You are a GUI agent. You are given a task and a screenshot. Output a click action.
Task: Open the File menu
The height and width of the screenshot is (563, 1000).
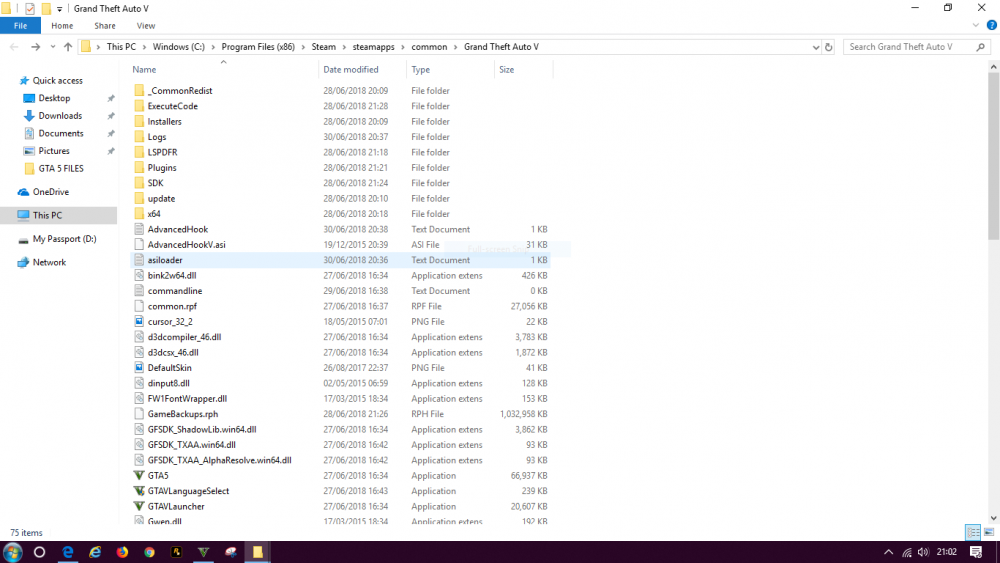(x=20, y=26)
